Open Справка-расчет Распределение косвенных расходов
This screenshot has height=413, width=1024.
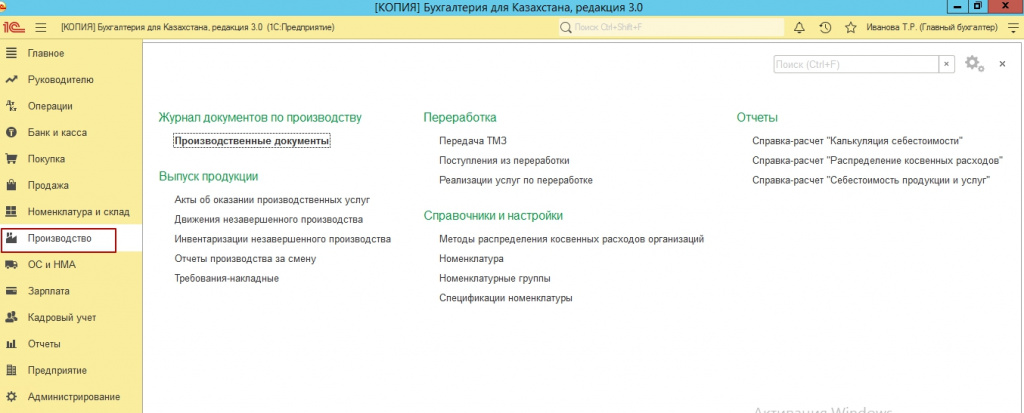pos(877,160)
